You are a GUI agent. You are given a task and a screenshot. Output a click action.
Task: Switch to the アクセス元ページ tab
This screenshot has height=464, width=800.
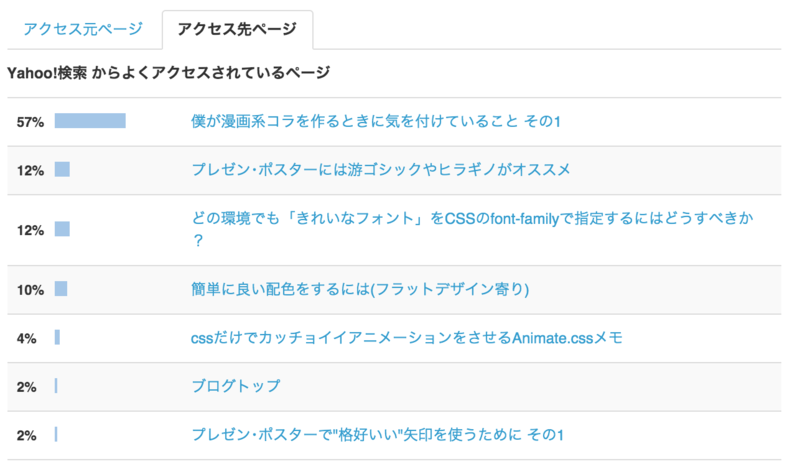tap(83, 29)
